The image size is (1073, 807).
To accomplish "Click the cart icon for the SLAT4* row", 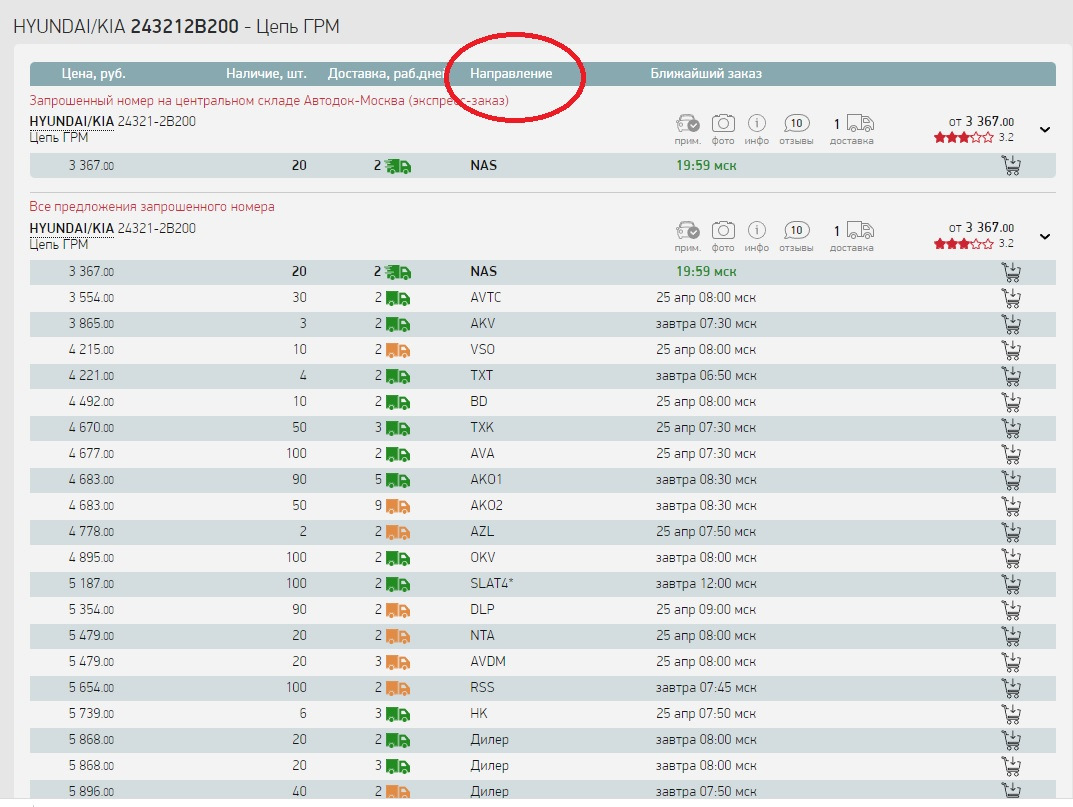I will tap(1011, 584).
